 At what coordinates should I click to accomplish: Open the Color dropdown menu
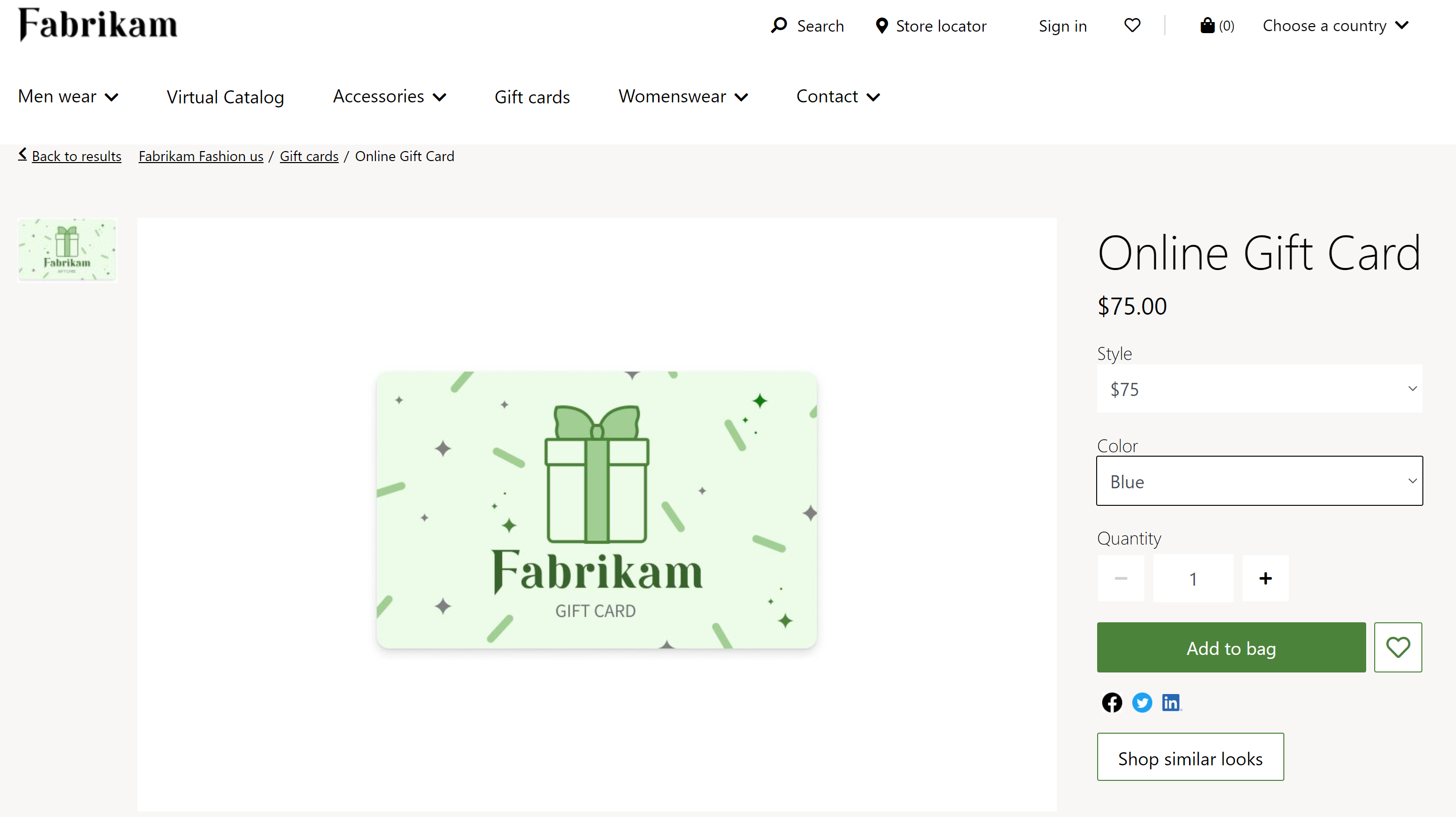(1260, 481)
